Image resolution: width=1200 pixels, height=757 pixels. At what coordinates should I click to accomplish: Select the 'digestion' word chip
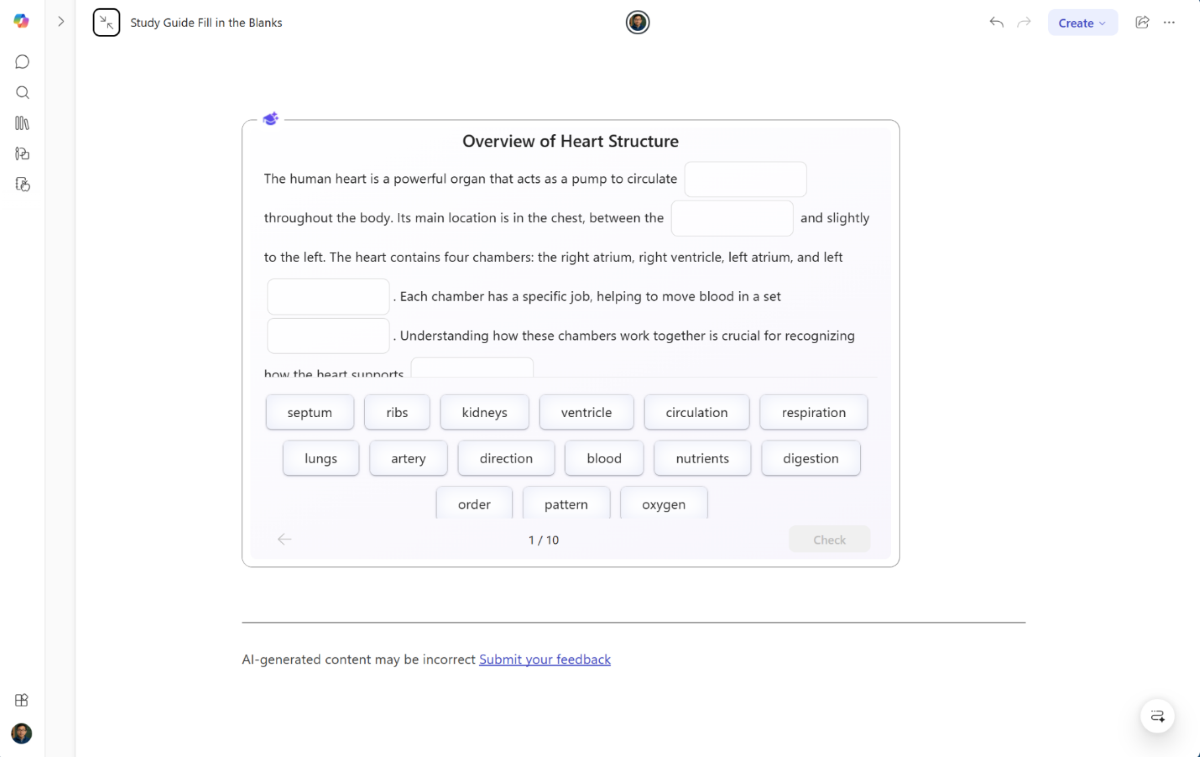click(x=811, y=458)
